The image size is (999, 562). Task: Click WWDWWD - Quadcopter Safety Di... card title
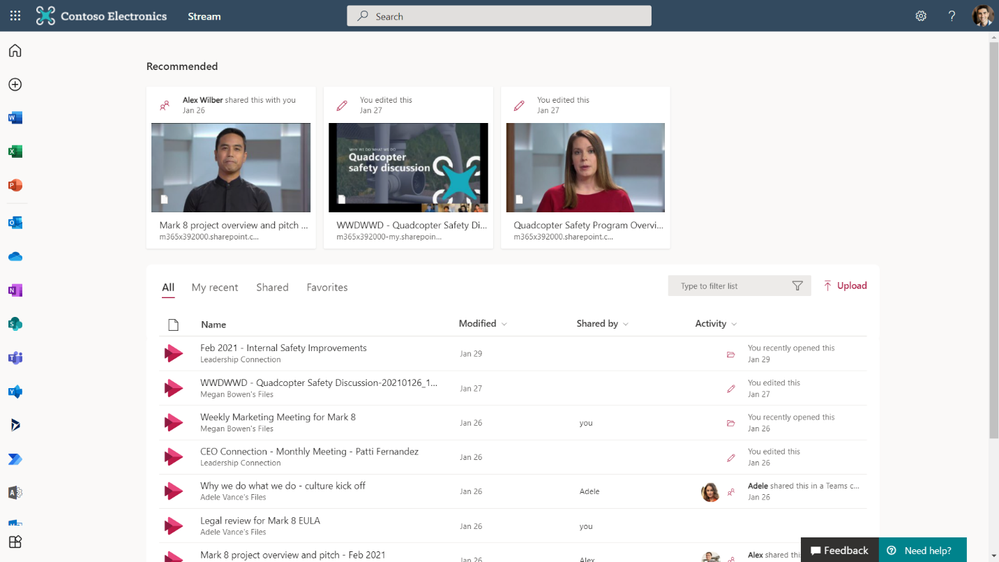tap(412, 225)
